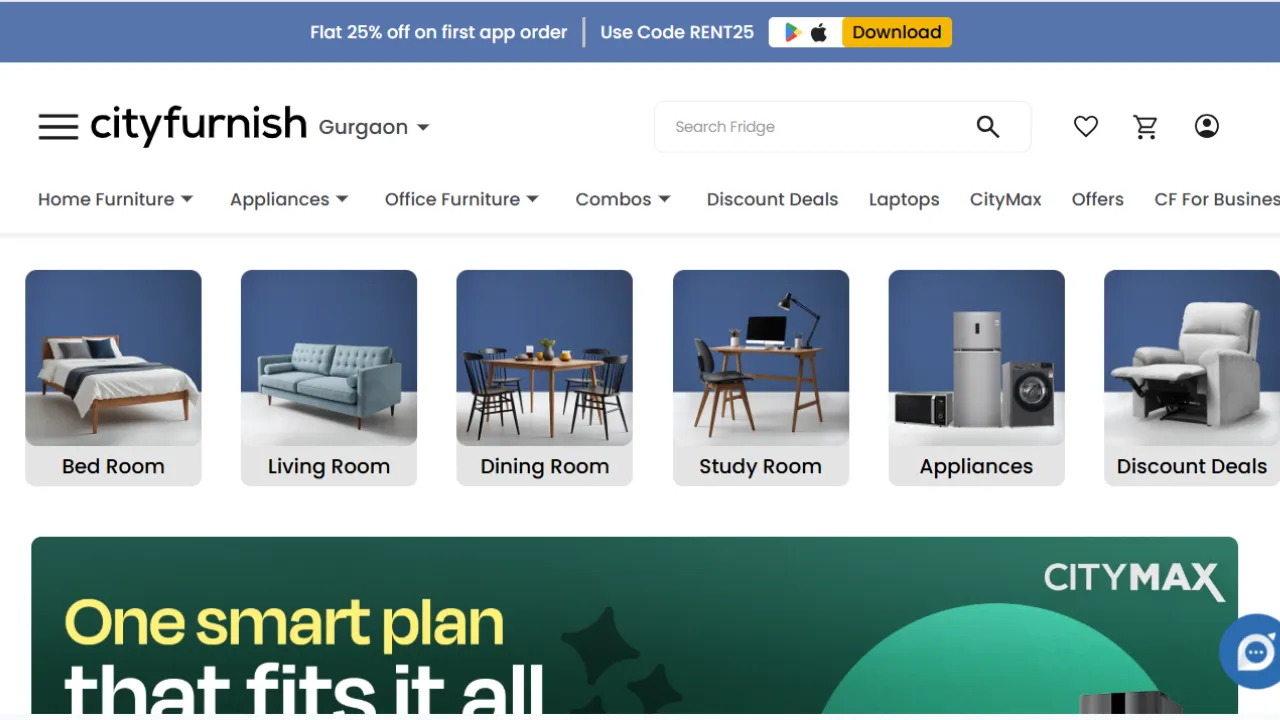This screenshot has height=720, width=1280.
Task: Open the shopping cart icon
Action: point(1146,127)
